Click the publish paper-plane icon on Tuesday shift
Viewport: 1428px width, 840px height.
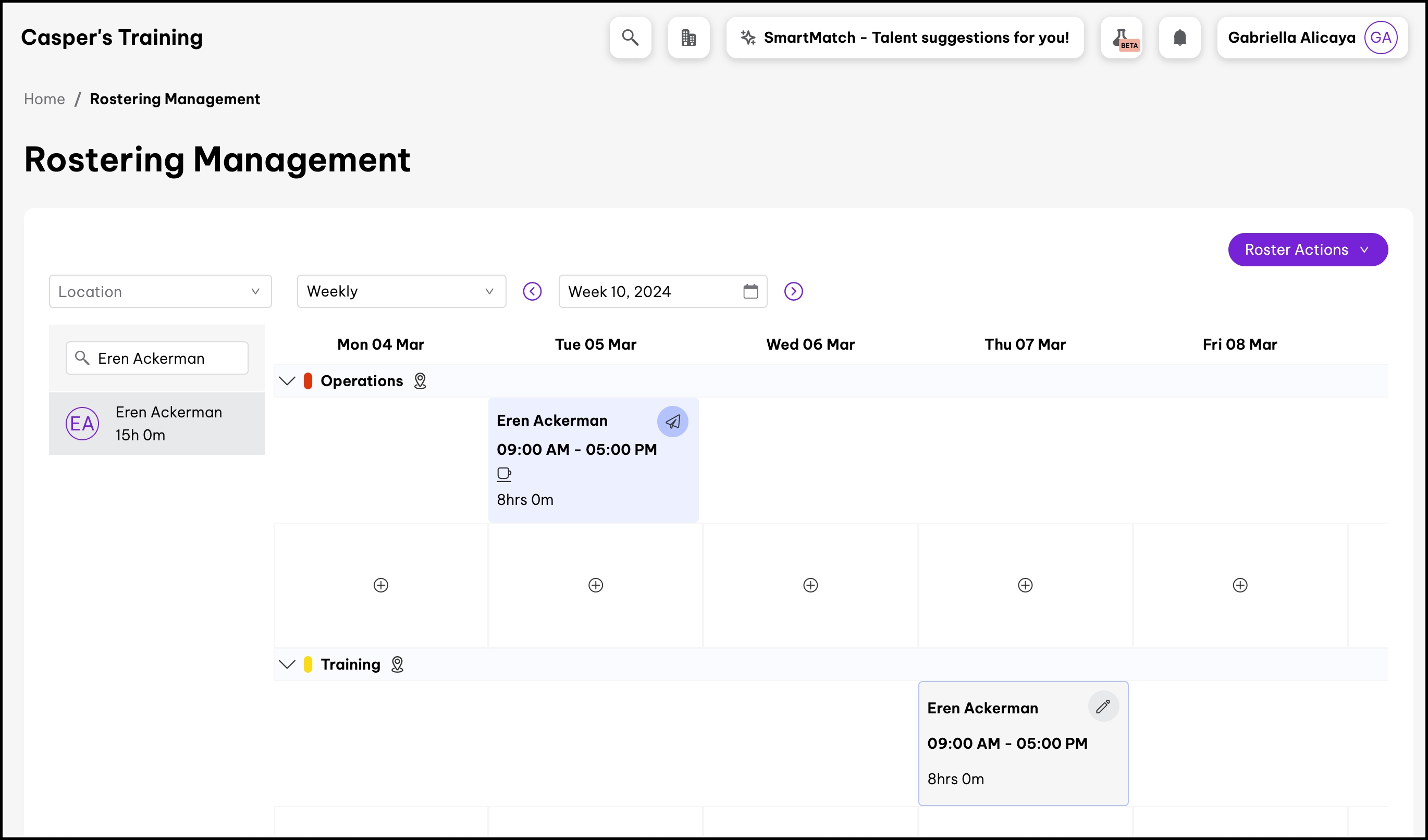pyautogui.click(x=673, y=422)
